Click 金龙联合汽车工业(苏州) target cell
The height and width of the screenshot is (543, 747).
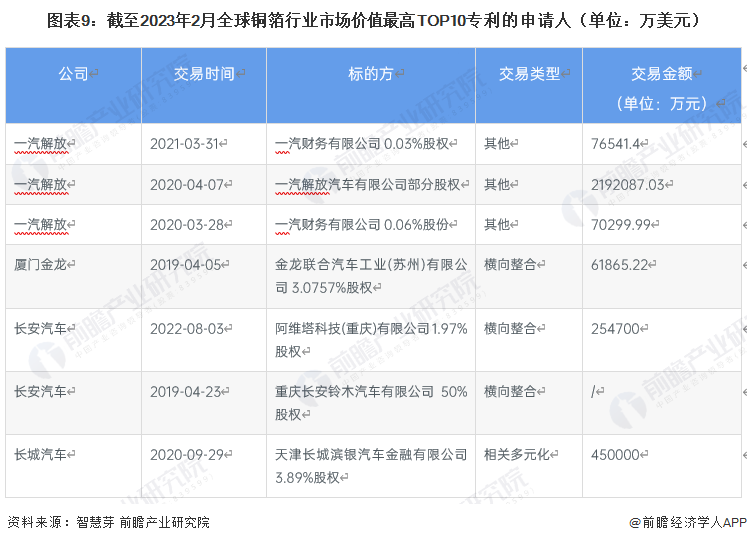(371, 276)
